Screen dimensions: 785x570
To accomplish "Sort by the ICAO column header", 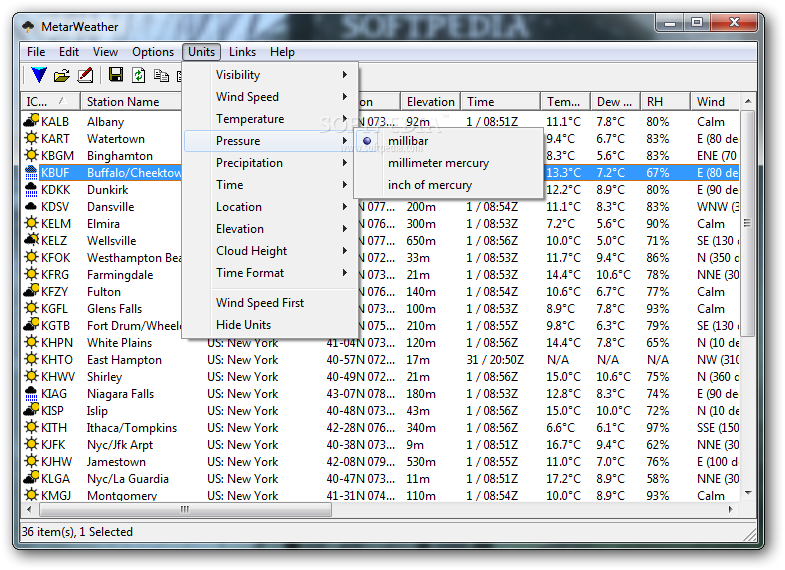I will [51, 102].
